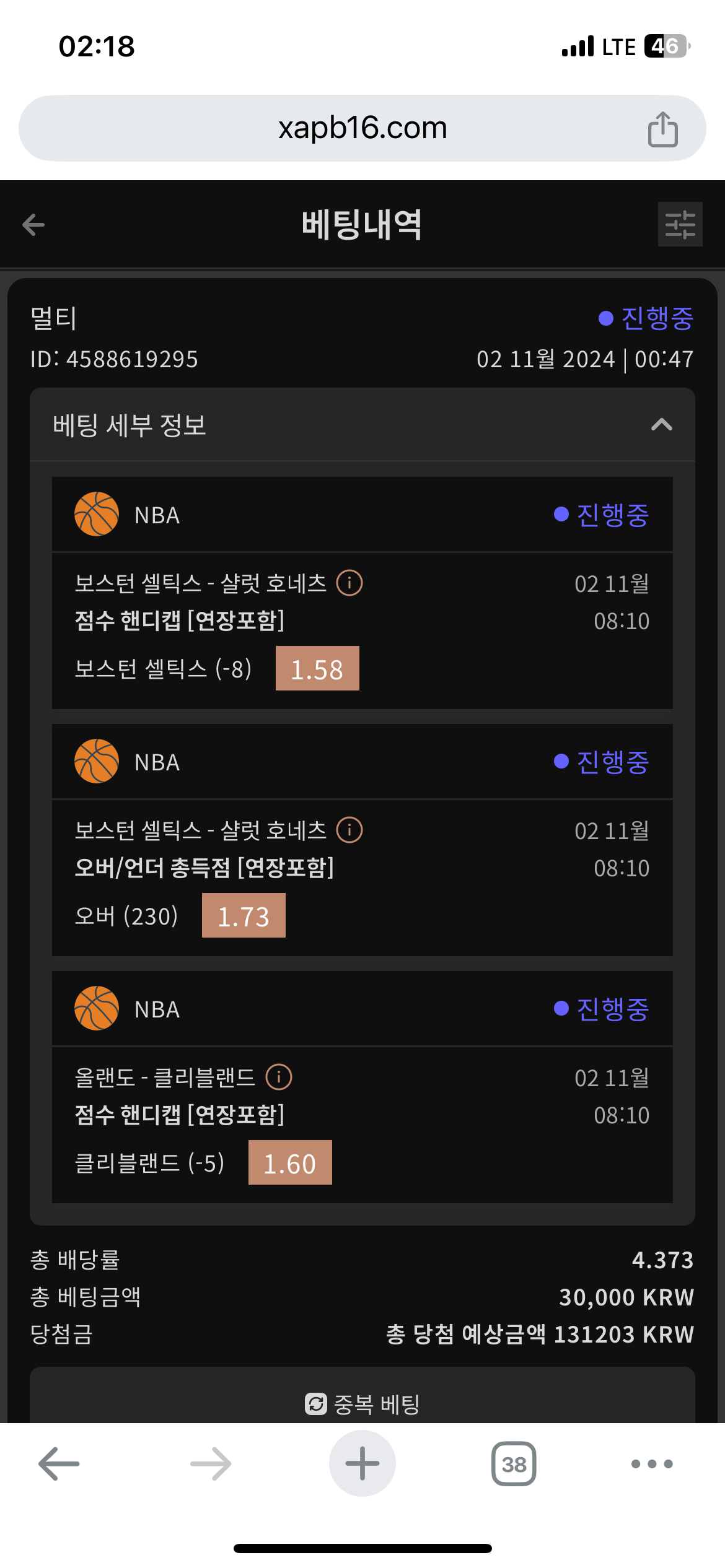Navigate back in browser toolbar
The image size is (725, 1568).
pyautogui.click(x=59, y=1464)
